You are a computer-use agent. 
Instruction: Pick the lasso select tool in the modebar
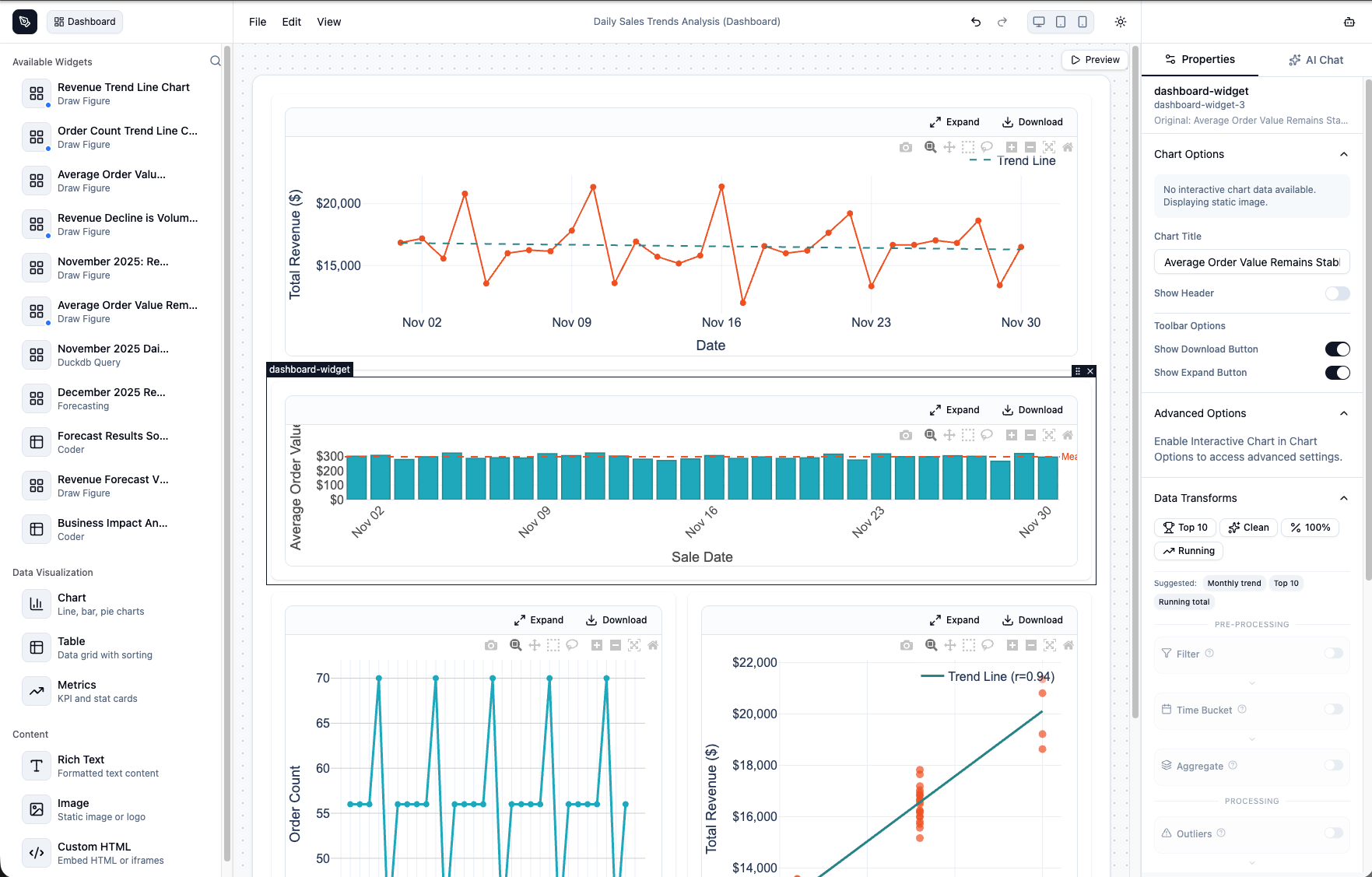tap(986, 147)
